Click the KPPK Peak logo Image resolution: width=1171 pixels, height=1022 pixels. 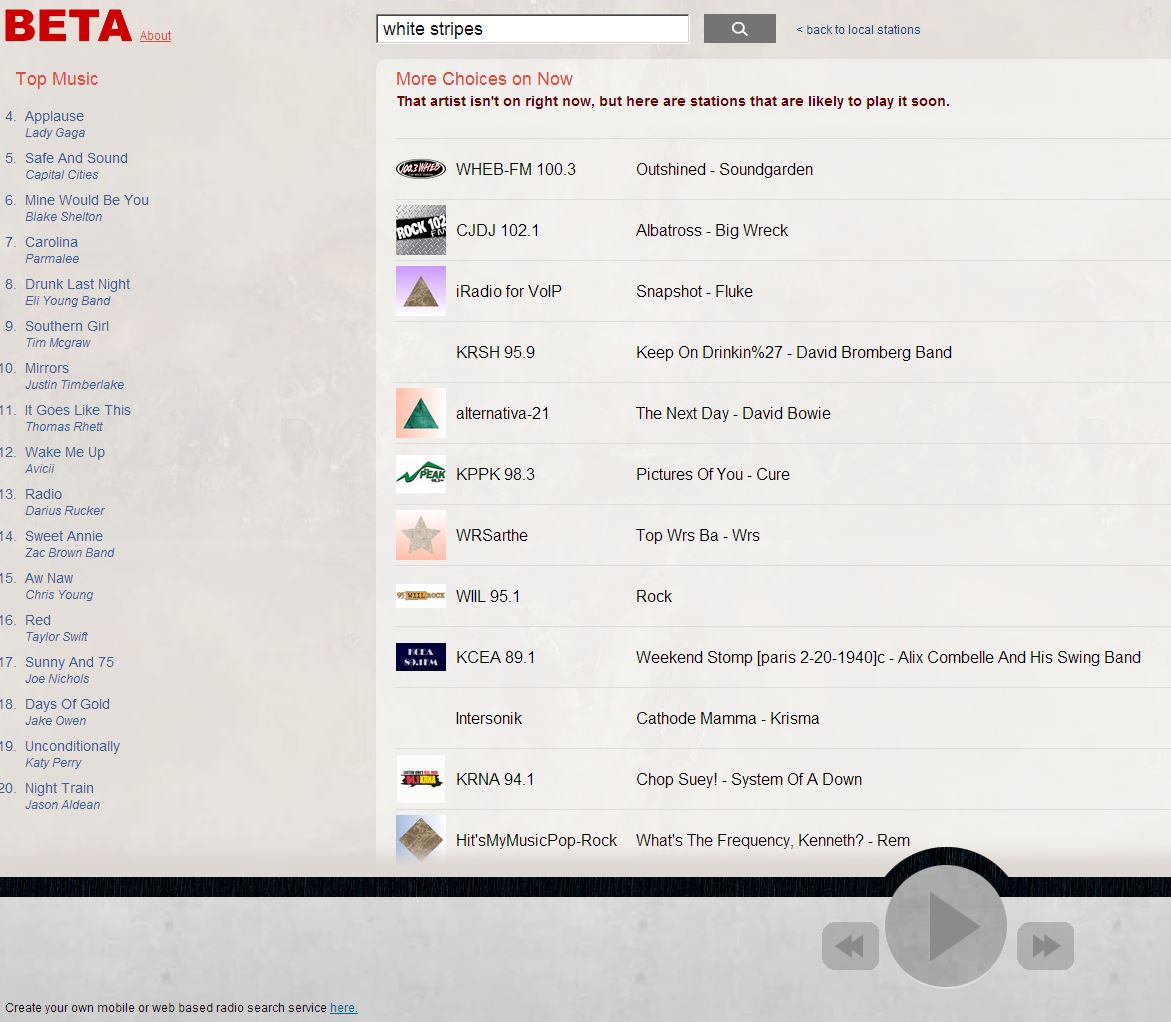[420, 474]
